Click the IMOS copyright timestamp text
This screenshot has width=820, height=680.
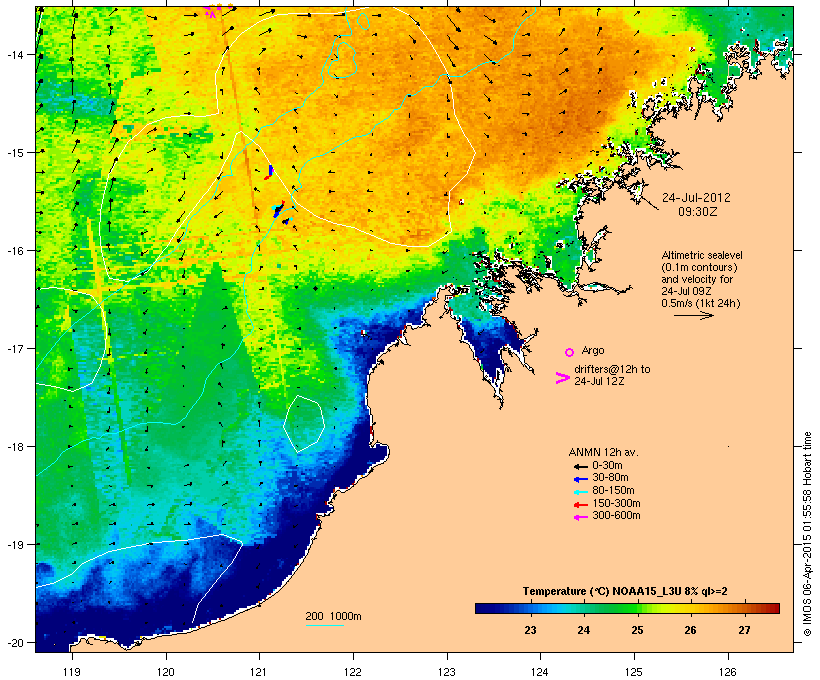pos(808,534)
